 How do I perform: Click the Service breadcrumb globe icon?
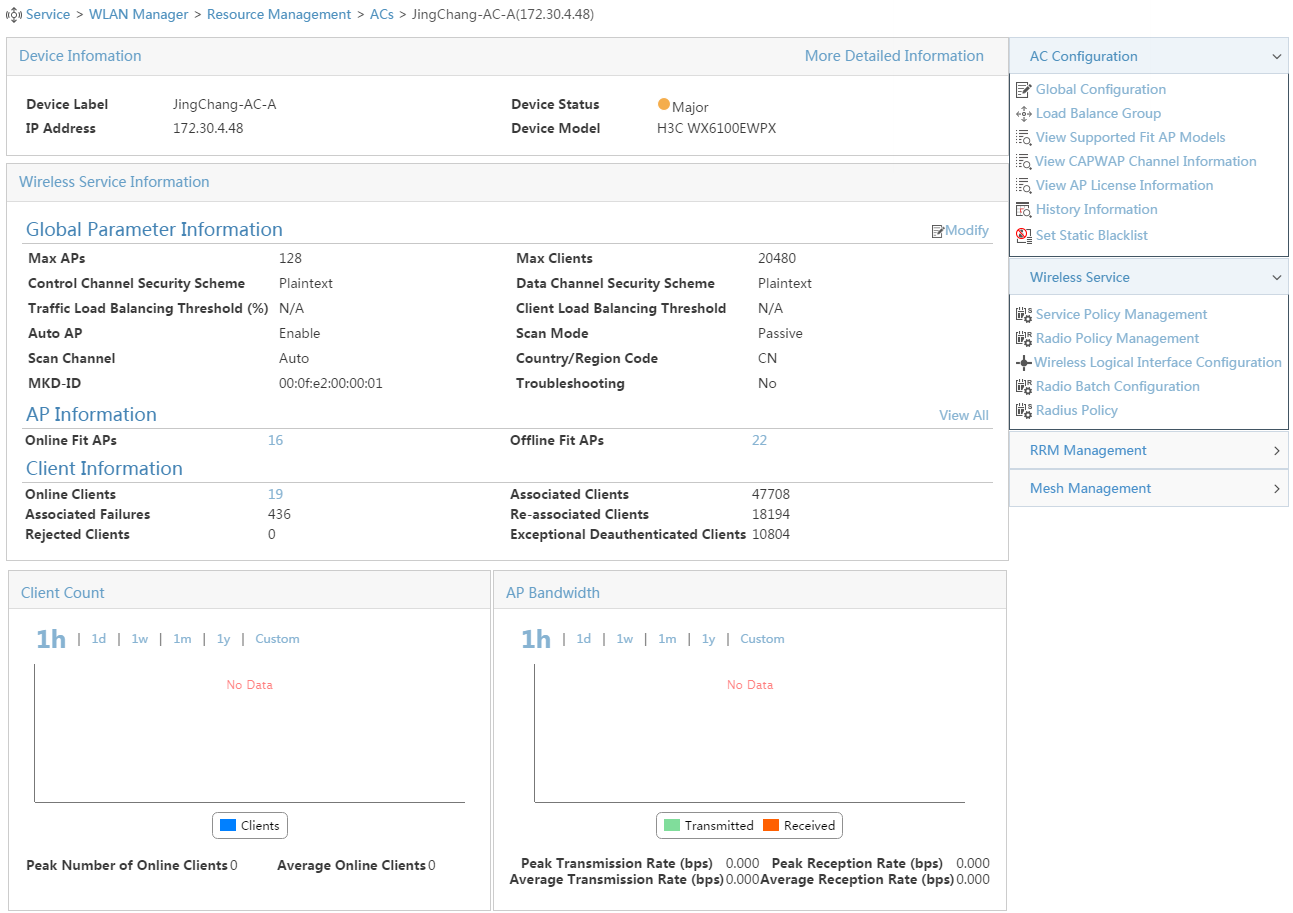tap(14, 15)
